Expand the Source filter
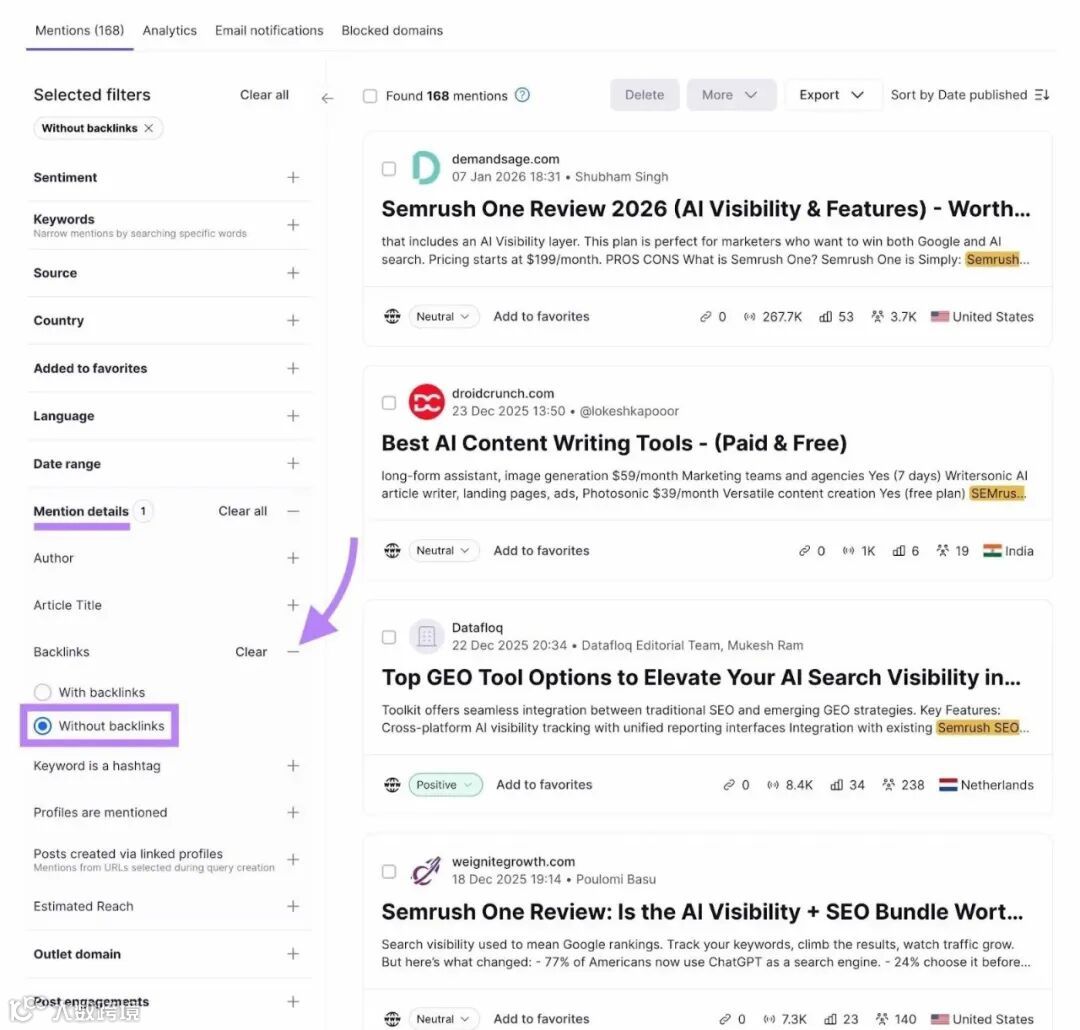The image size is (1080, 1030). point(293,274)
